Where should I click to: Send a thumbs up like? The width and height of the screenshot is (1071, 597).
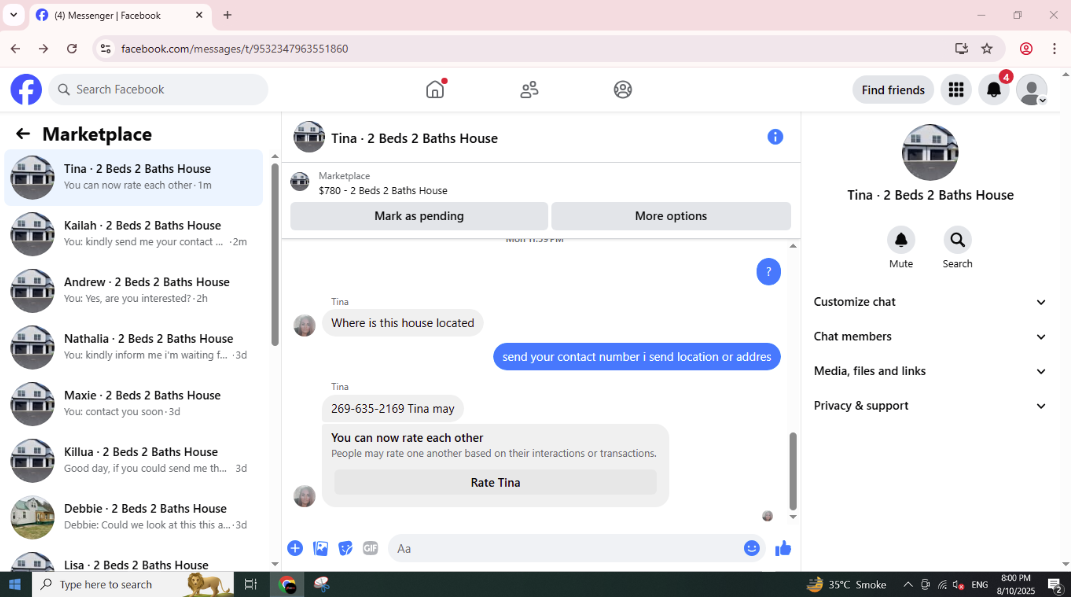(783, 548)
